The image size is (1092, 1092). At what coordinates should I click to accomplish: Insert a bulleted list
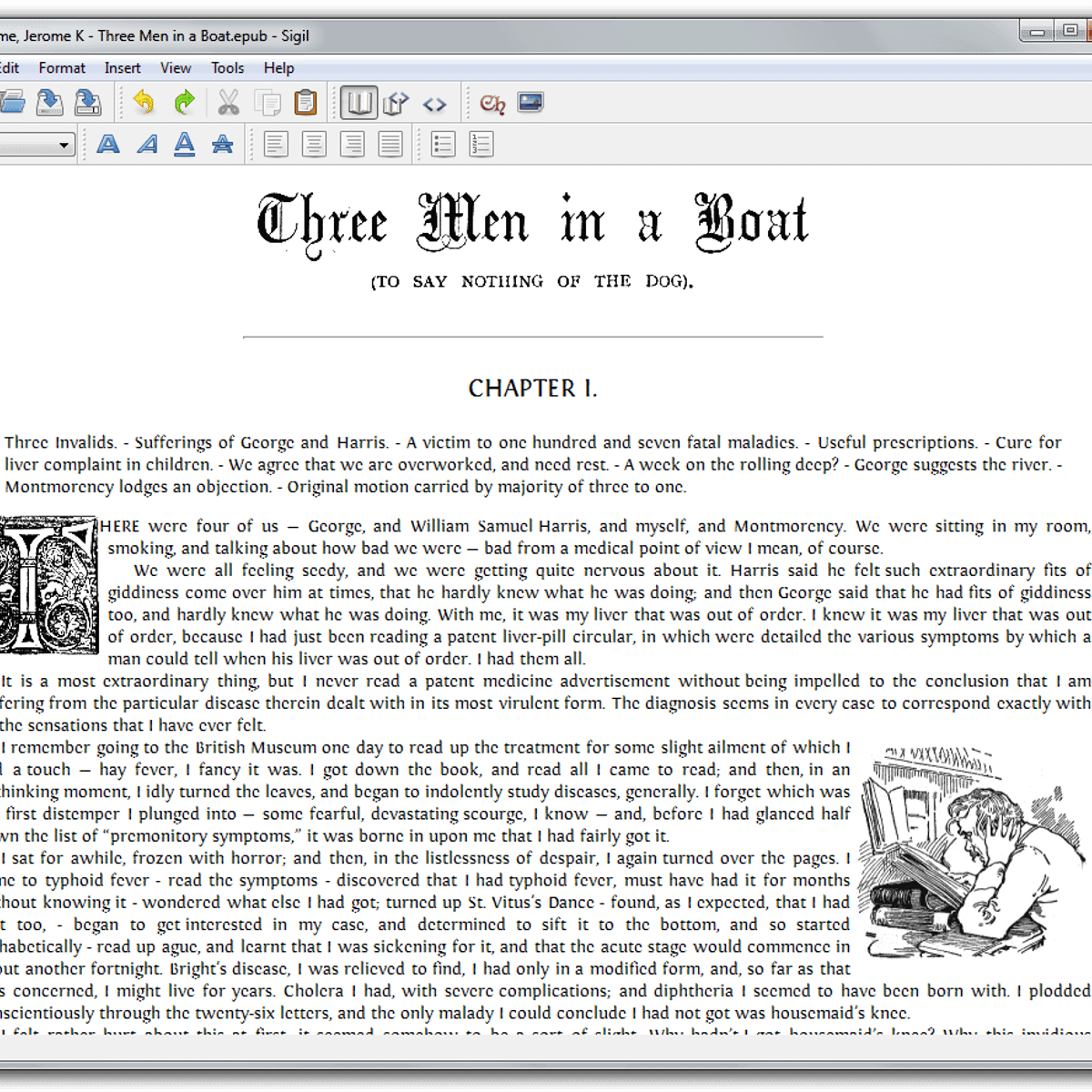[443, 144]
